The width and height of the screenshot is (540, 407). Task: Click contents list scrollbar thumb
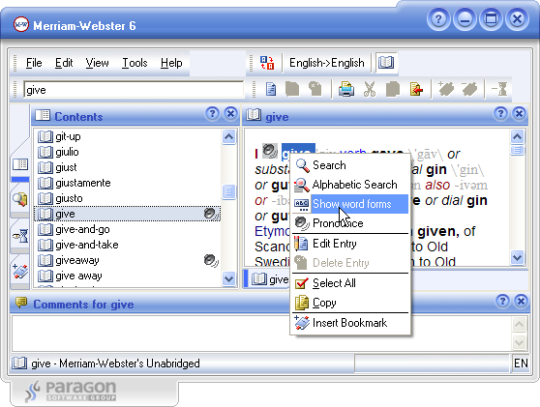229,191
